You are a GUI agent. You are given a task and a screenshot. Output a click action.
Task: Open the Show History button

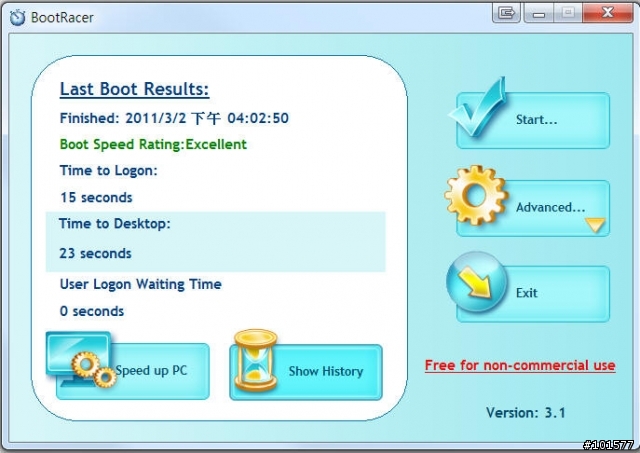[306, 372]
